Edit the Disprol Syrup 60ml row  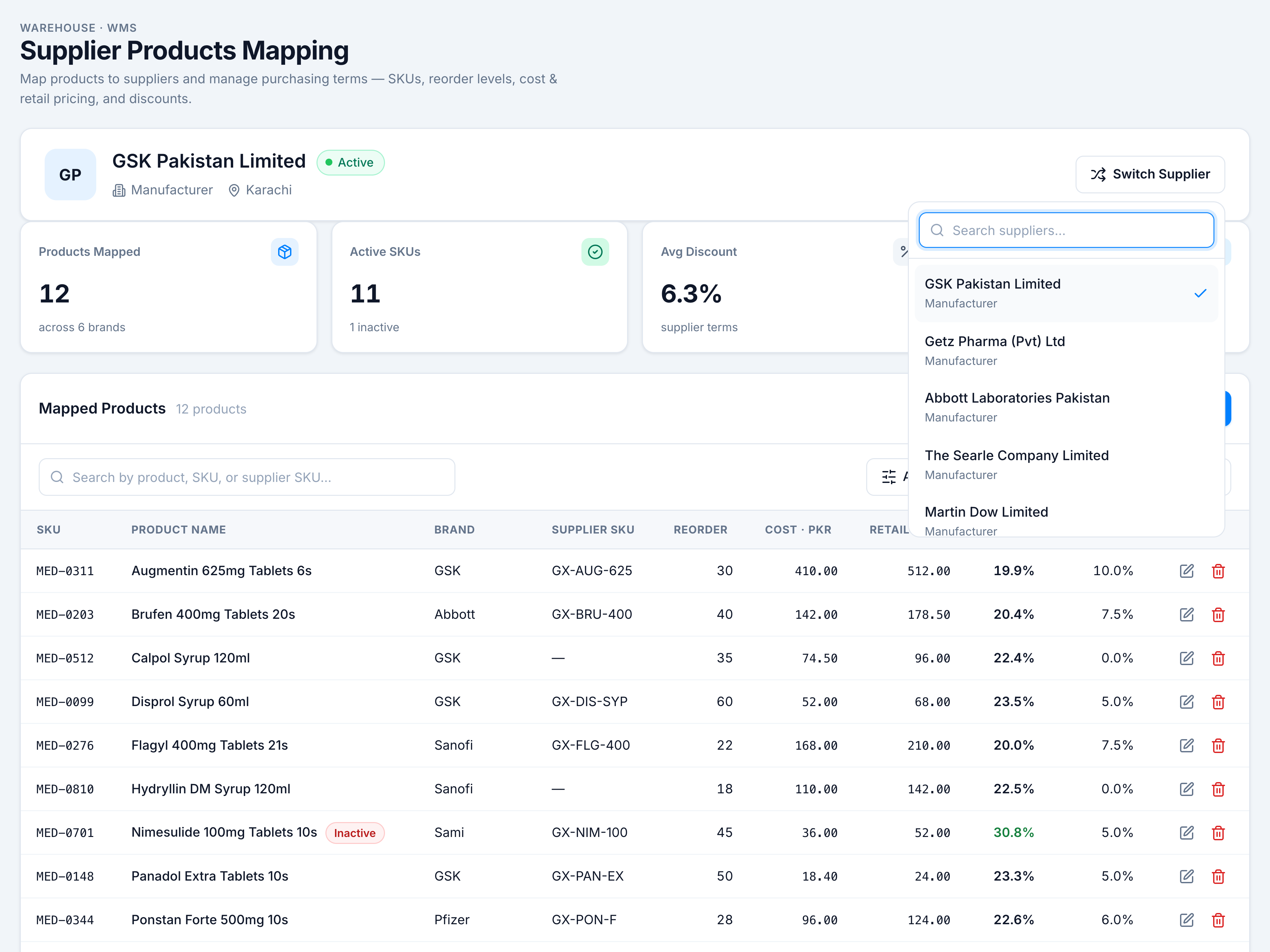tap(1187, 702)
